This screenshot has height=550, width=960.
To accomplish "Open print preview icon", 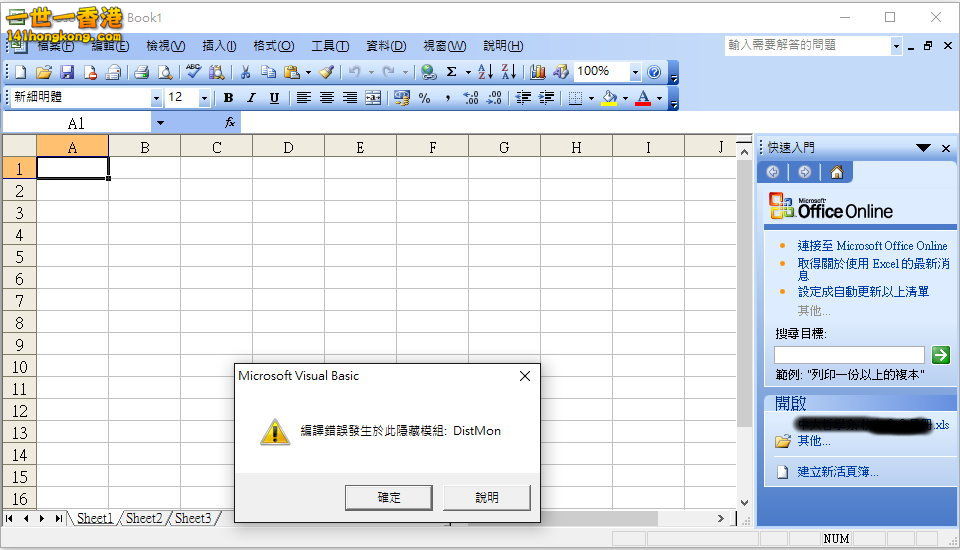I will [165, 72].
